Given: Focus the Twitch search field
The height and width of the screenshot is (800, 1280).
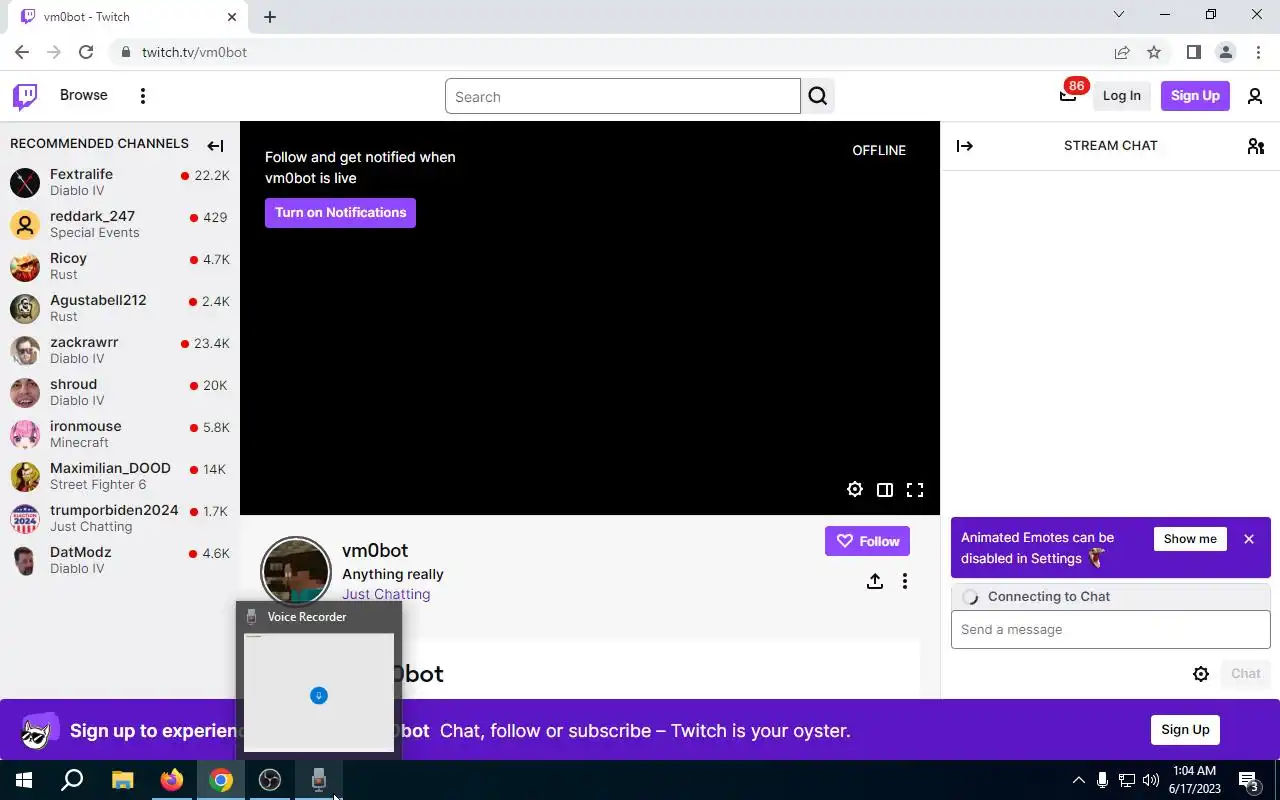Looking at the screenshot, I should [x=623, y=97].
